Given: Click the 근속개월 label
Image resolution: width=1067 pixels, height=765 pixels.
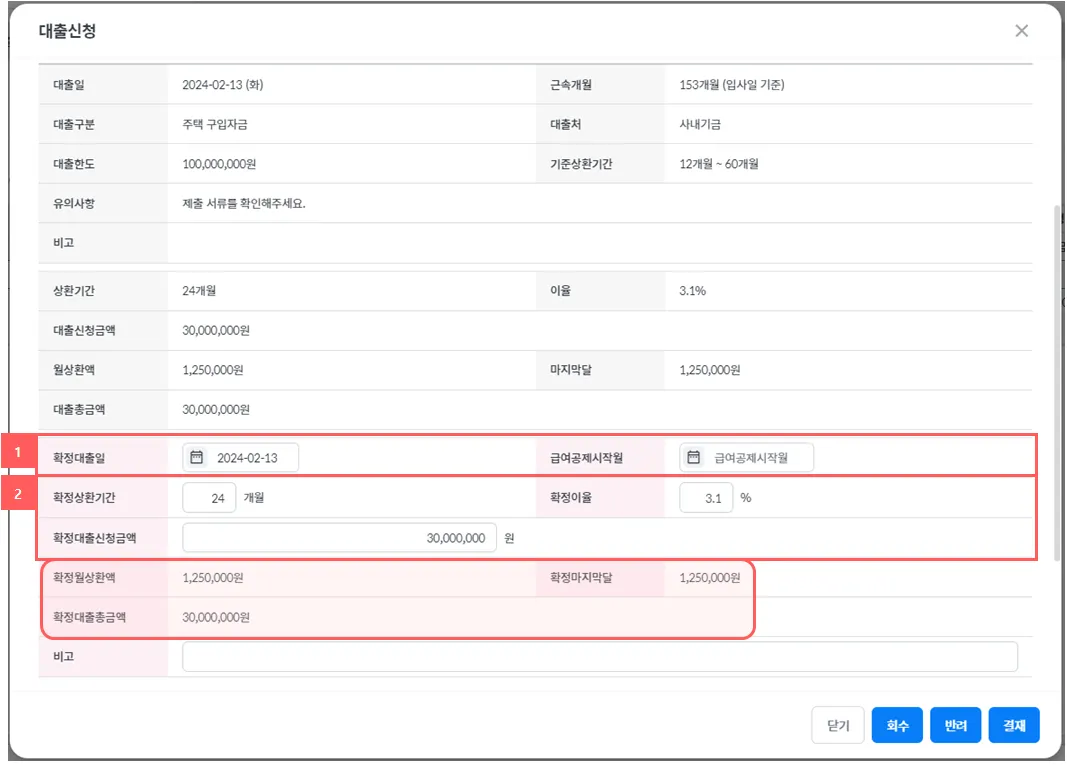Looking at the screenshot, I should 570,85.
